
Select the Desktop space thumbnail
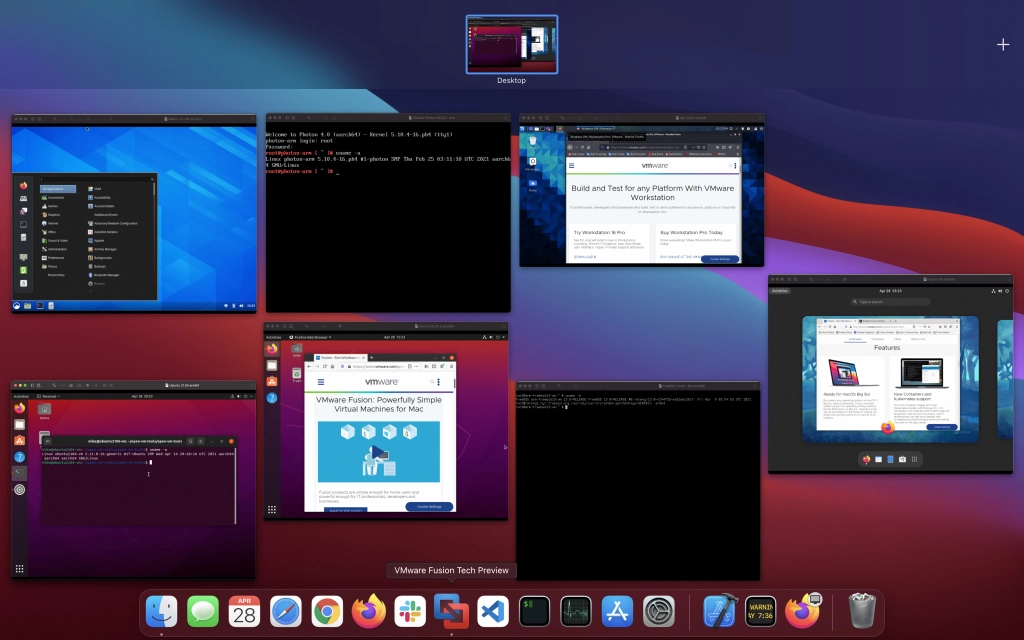(x=511, y=45)
